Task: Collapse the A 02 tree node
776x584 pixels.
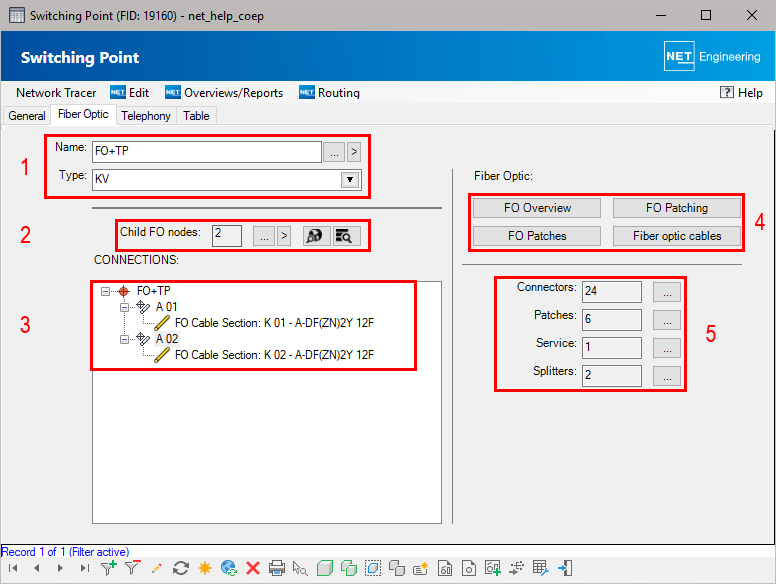Action: [124, 339]
